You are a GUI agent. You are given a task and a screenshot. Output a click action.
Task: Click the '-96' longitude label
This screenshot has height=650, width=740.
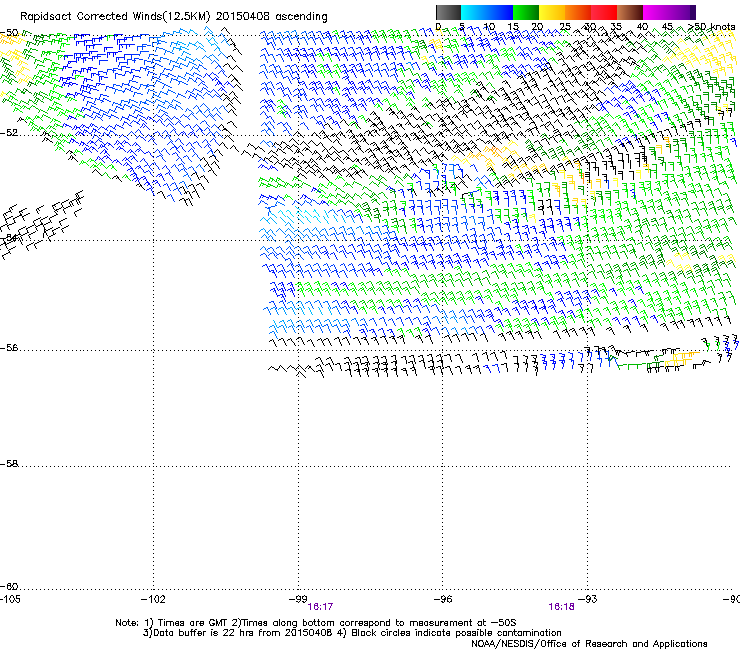443,599
